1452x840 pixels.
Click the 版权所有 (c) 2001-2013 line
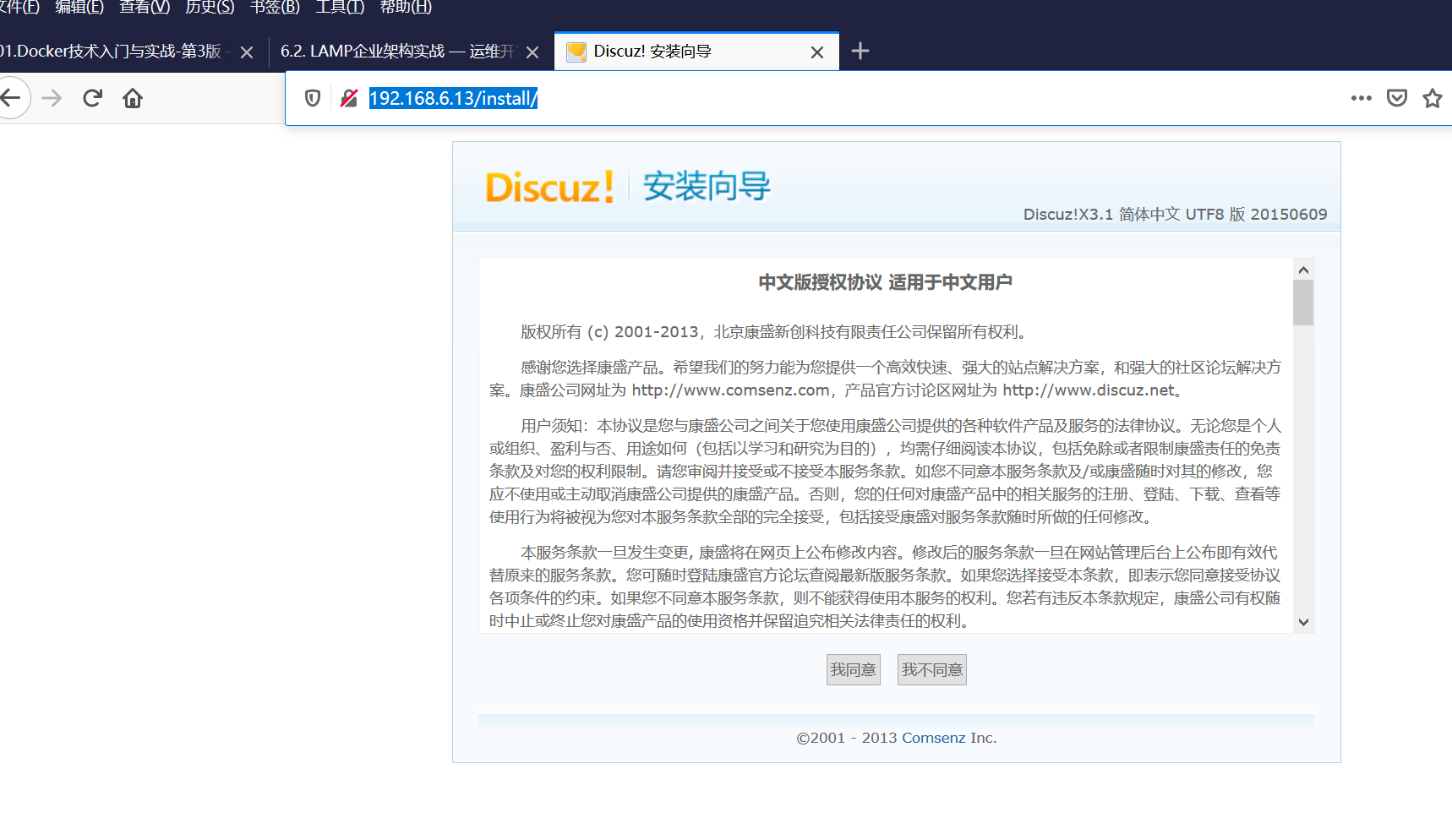coord(774,332)
